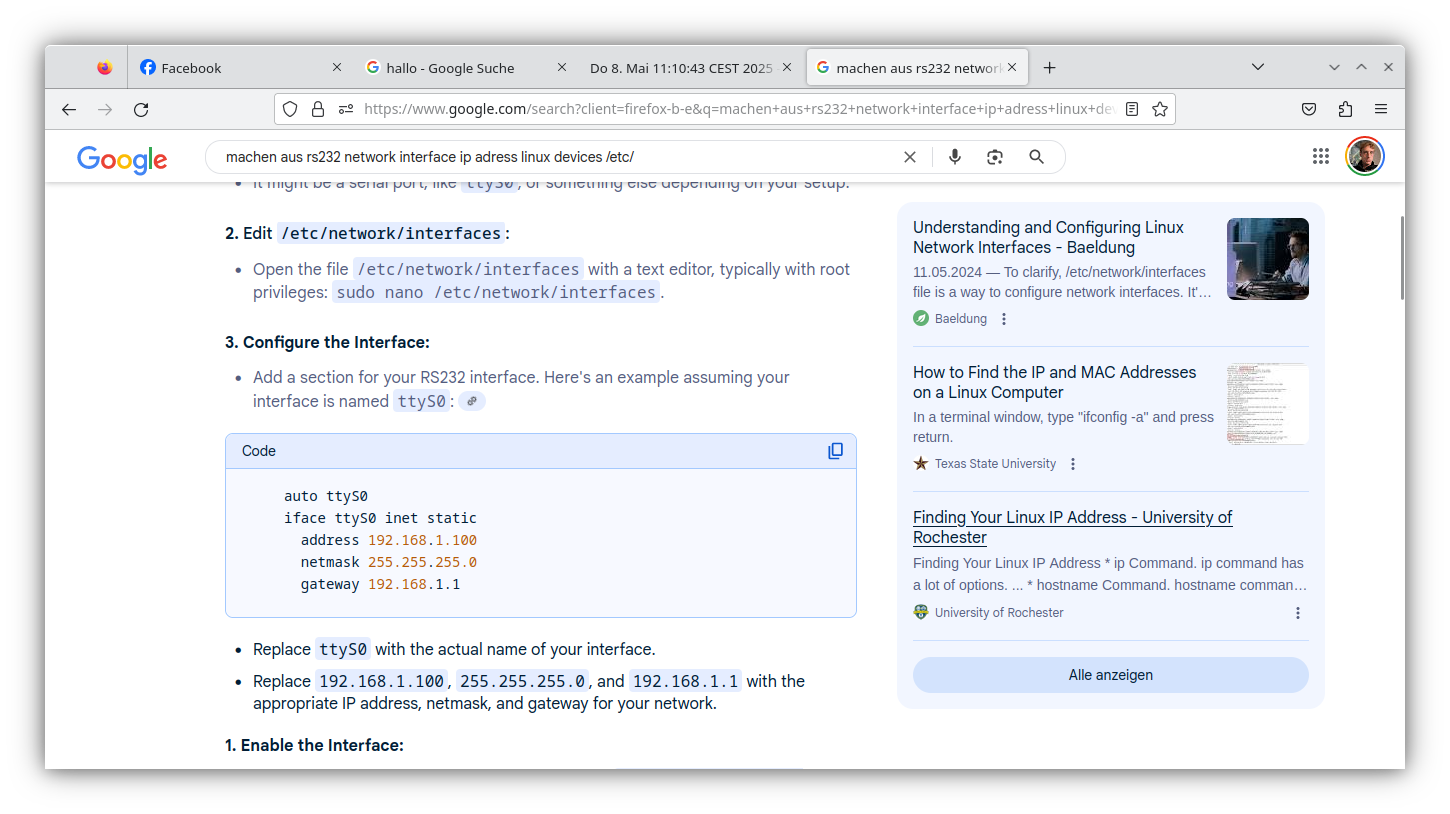Clear the search query with the X icon
Image resolution: width=1450 pixels, height=814 pixels.
[x=909, y=156]
